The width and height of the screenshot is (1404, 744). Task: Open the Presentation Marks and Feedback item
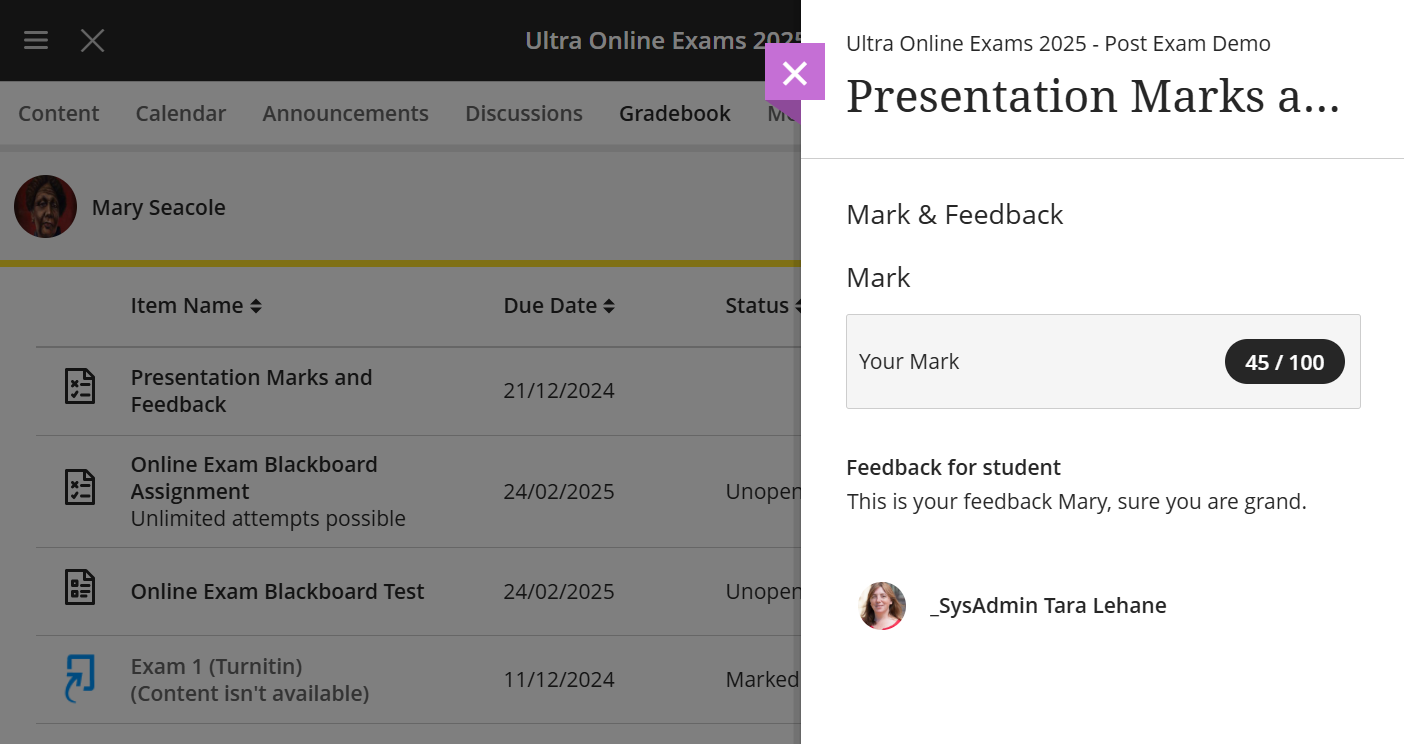pos(251,390)
